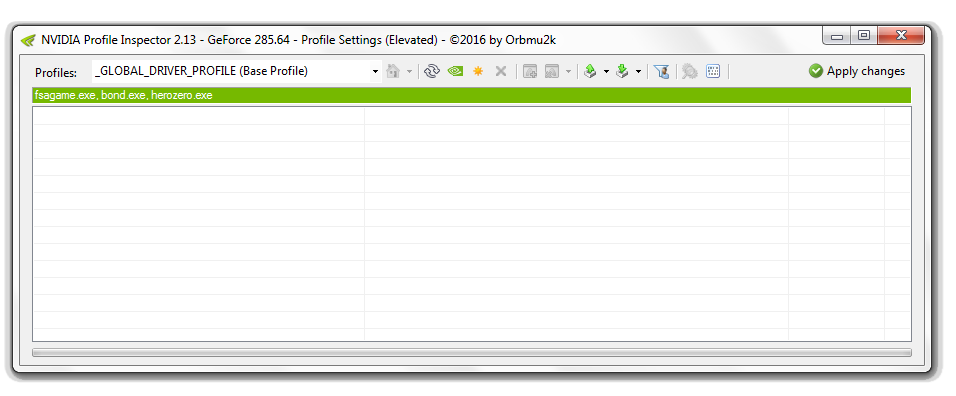The height and width of the screenshot is (396, 956).
Task: Import profile with green down arrow icon
Action: pos(622,71)
